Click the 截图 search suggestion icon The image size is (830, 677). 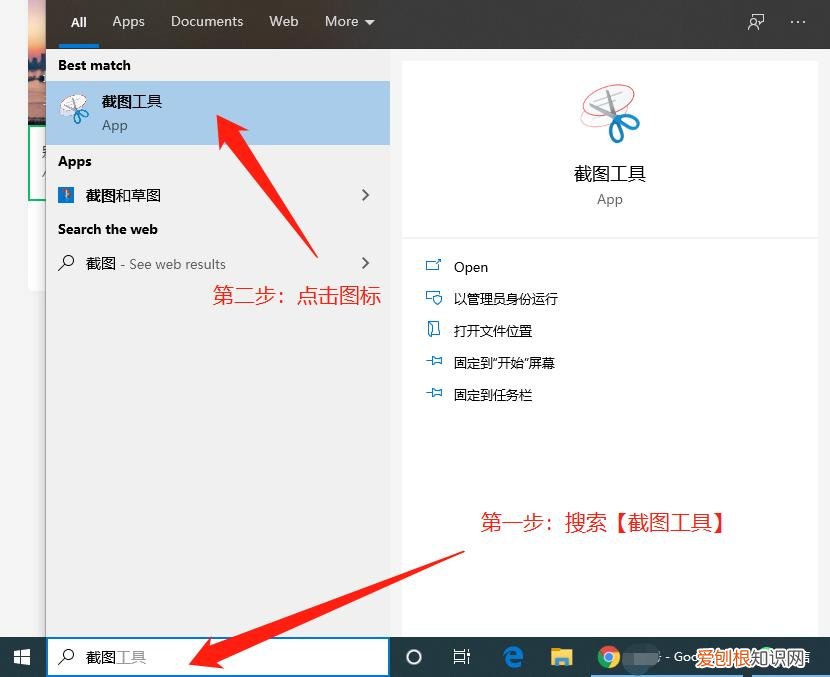pos(64,263)
